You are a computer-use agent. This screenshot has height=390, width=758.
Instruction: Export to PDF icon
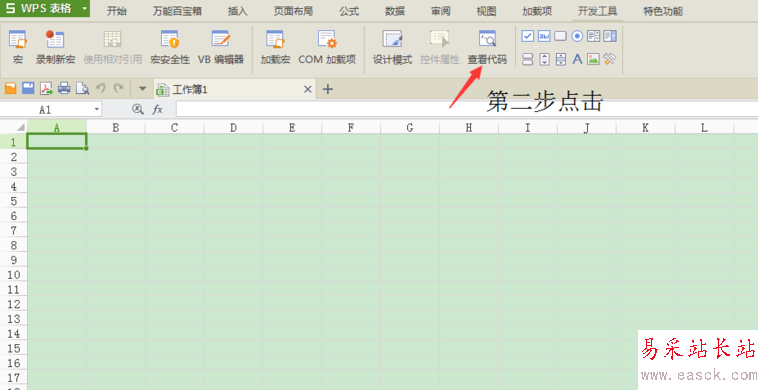46,88
